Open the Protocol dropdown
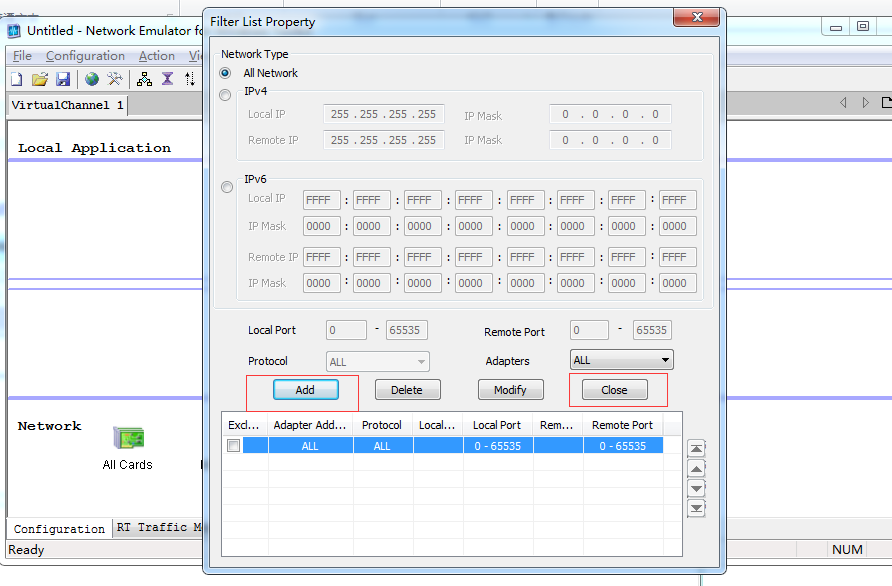The height and width of the screenshot is (586, 892). (x=378, y=362)
